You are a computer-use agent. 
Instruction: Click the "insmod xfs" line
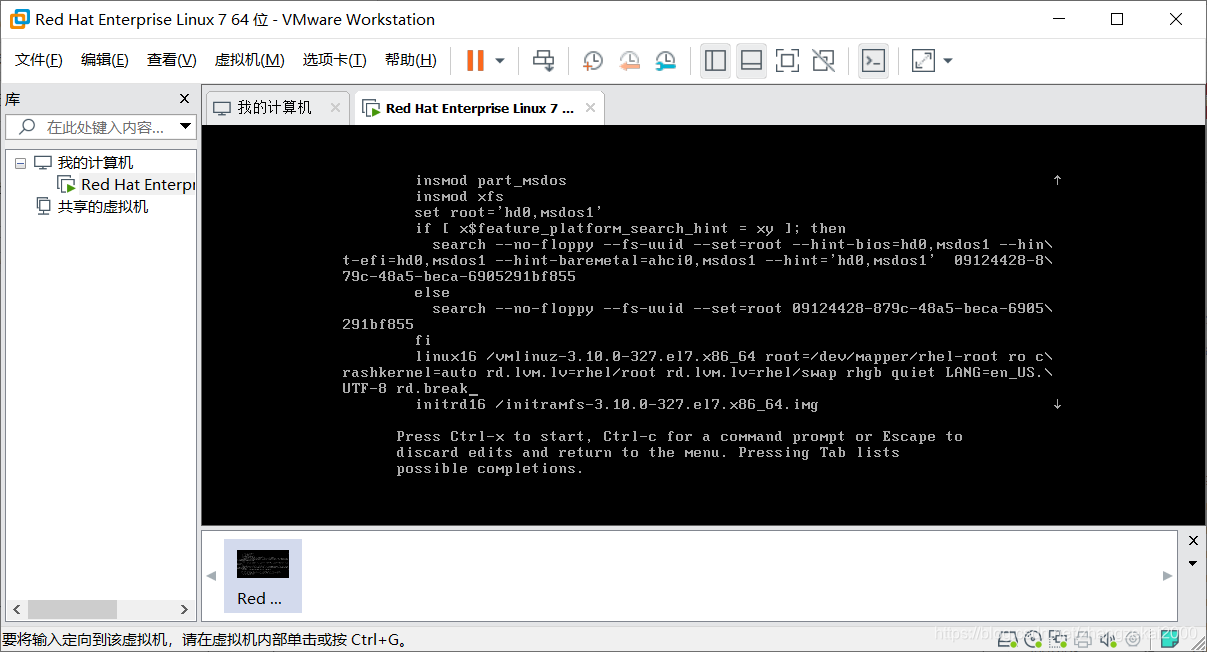459,196
